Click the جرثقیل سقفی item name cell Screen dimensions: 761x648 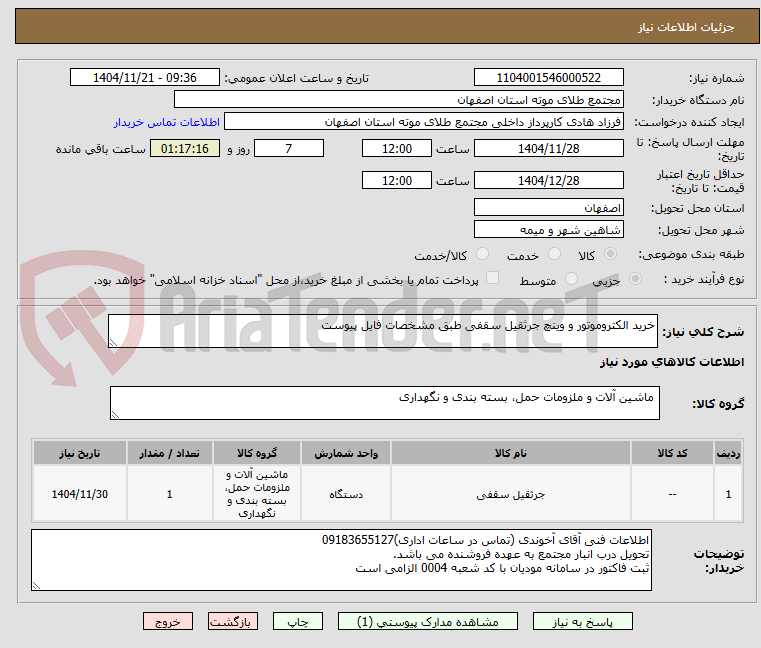pos(511,494)
